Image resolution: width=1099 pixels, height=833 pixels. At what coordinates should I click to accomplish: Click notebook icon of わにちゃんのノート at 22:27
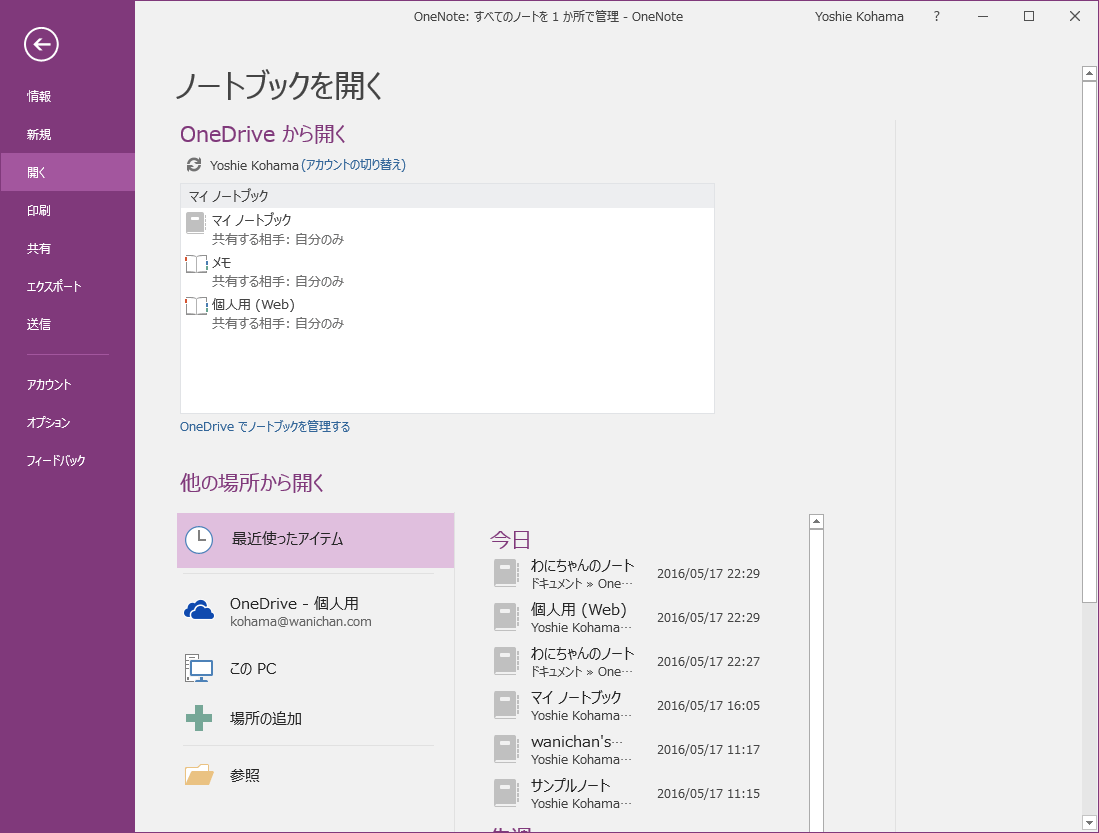[505, 661]
